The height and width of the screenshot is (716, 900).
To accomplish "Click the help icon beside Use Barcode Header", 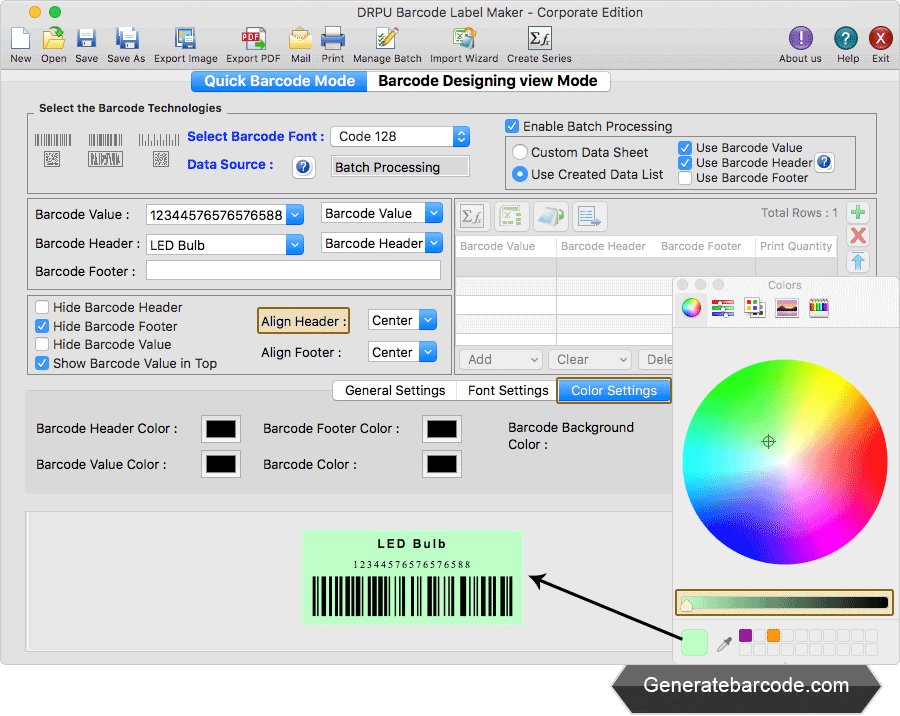I will point(824,162).
